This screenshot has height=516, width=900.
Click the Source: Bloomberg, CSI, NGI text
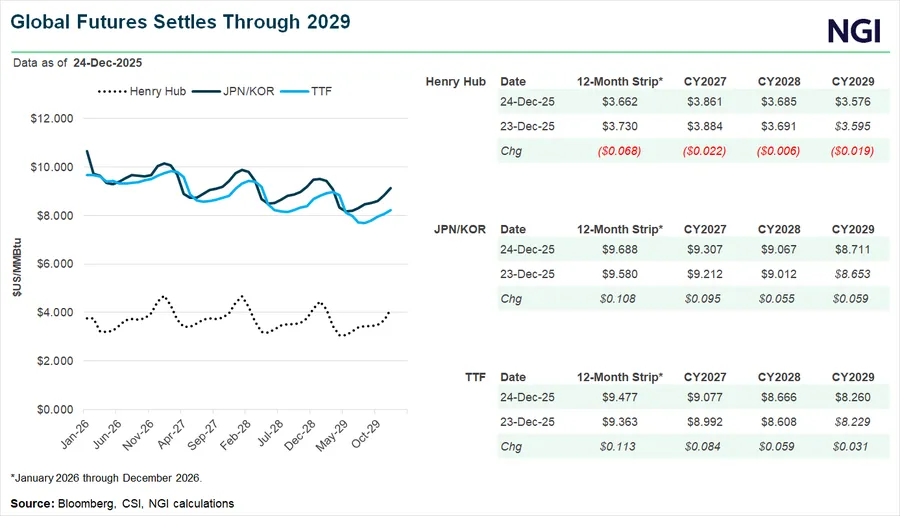pos(122,503)
